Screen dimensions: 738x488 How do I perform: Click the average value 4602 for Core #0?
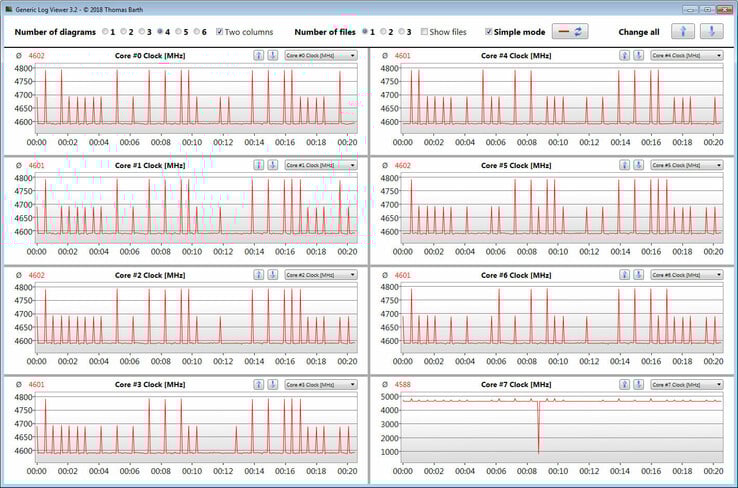(36, 56)
